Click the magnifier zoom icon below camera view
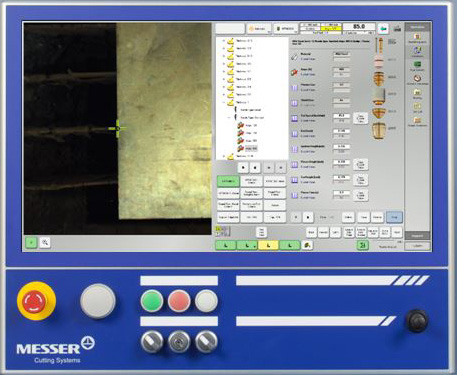The image size is (457, 375). point(45,243)
